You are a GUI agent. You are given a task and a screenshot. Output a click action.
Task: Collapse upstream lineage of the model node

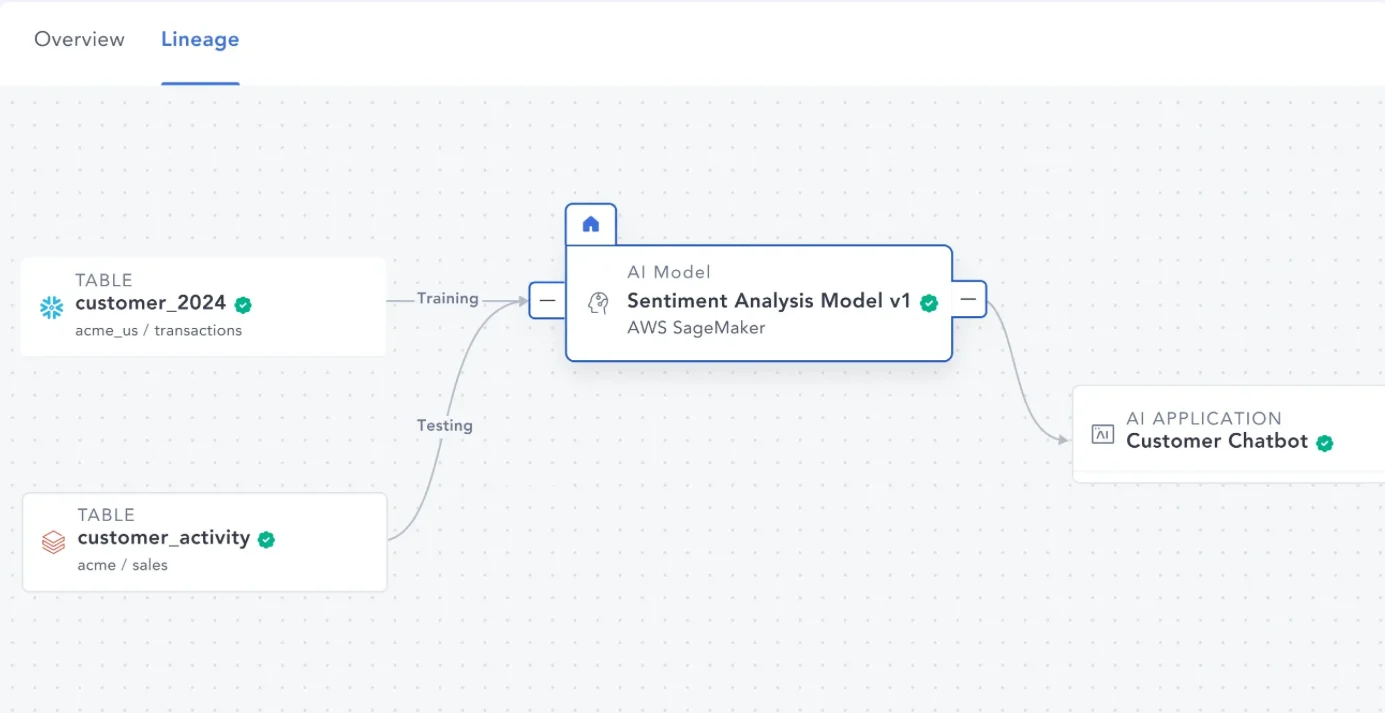pyautogui.click(x=546, y=298)
